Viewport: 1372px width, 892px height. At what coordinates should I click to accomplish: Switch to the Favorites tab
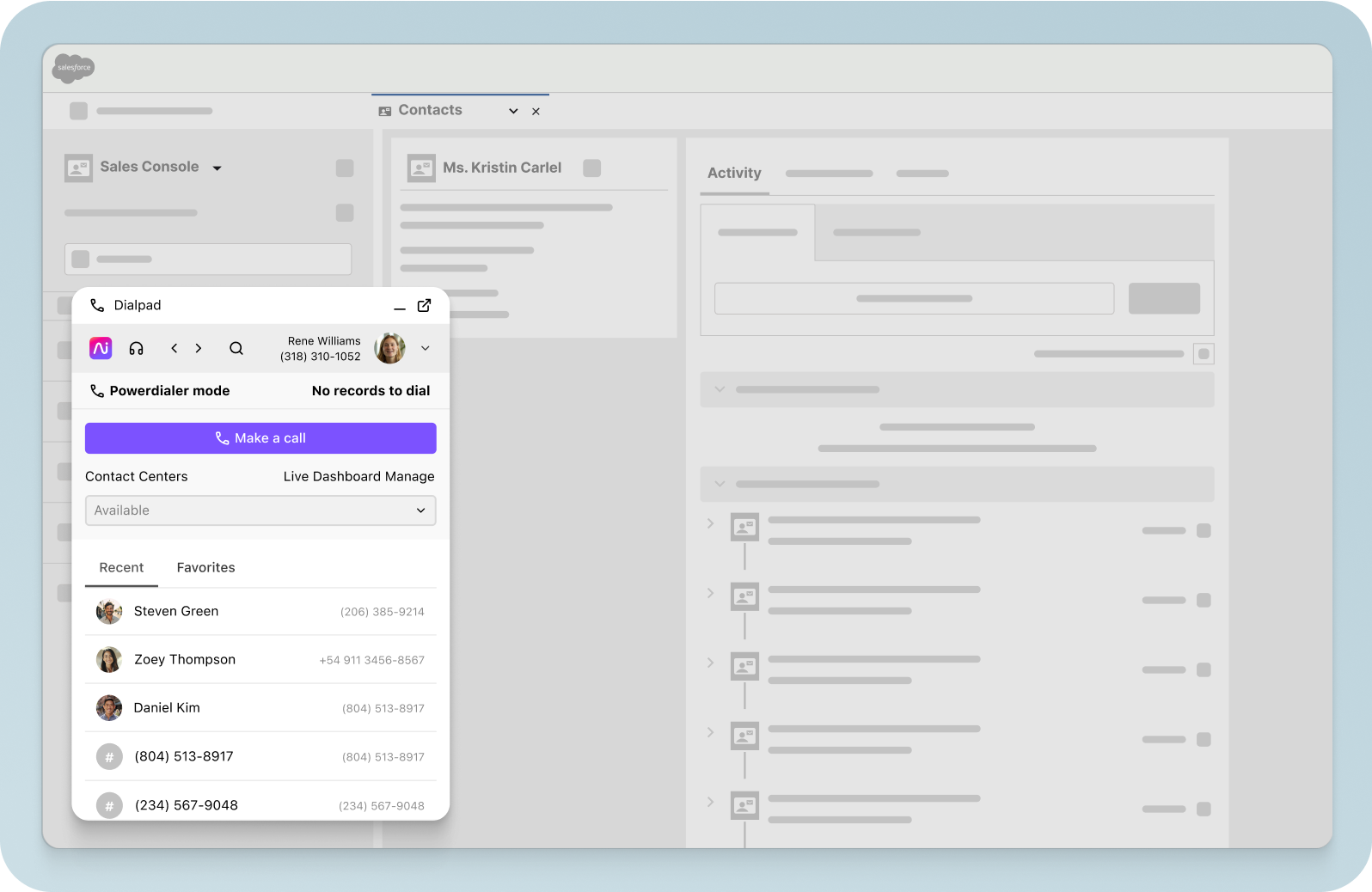click(x=205, y=567)
